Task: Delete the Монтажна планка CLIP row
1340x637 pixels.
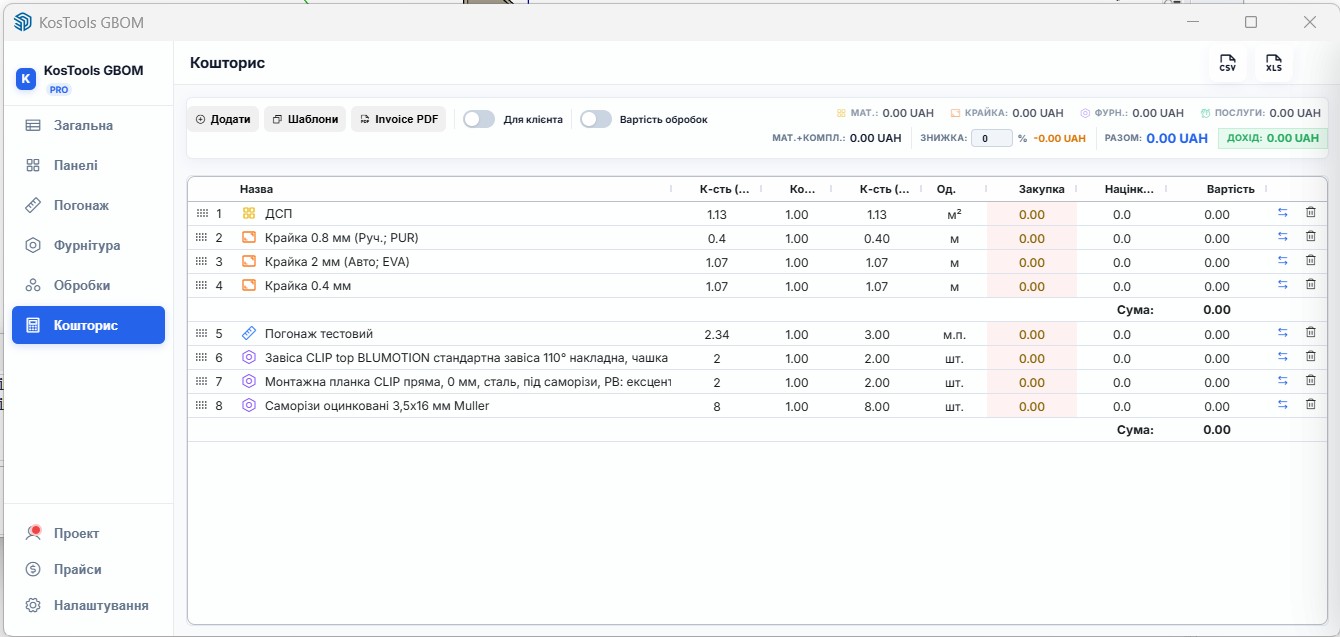Action: pyautogui.click(x=1310, y=381)
